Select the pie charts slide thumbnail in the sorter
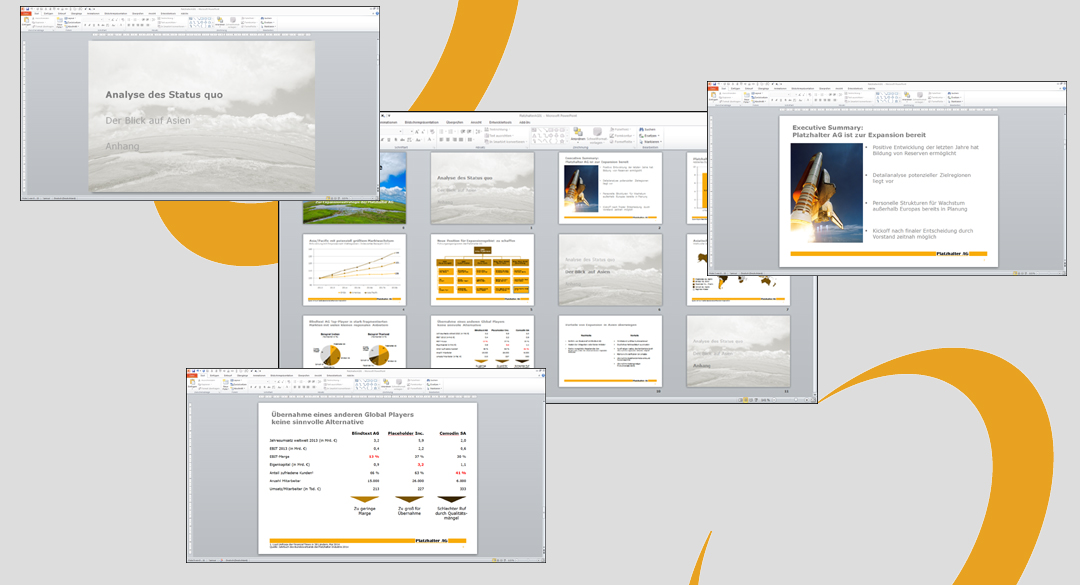Screen dimensions: 1080x585 pyautogui.click(x=354, y=342)
